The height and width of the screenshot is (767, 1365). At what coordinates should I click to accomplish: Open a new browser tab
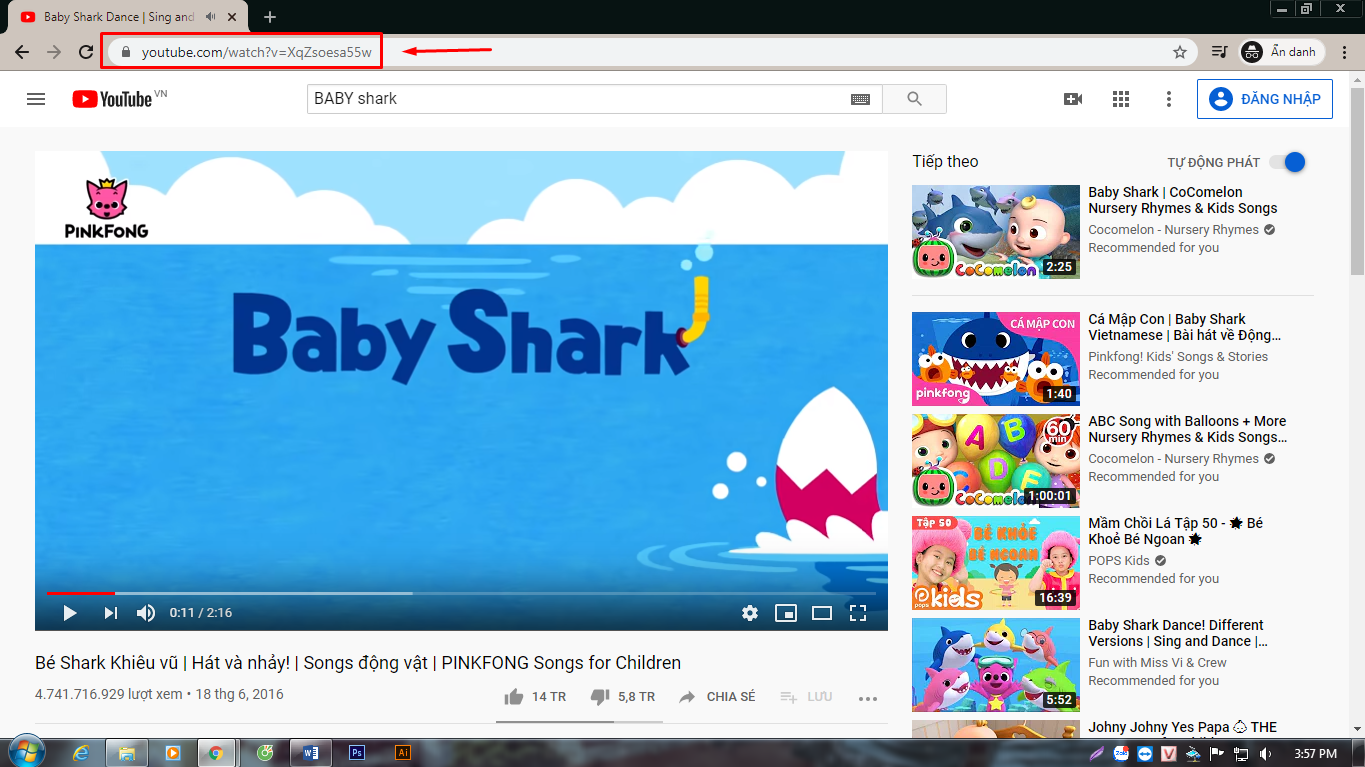(x=270, y=17)
